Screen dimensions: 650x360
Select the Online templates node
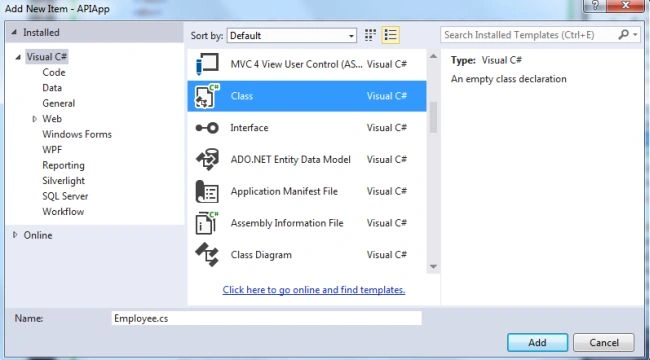pyautogui.click(x=38, y=235)
